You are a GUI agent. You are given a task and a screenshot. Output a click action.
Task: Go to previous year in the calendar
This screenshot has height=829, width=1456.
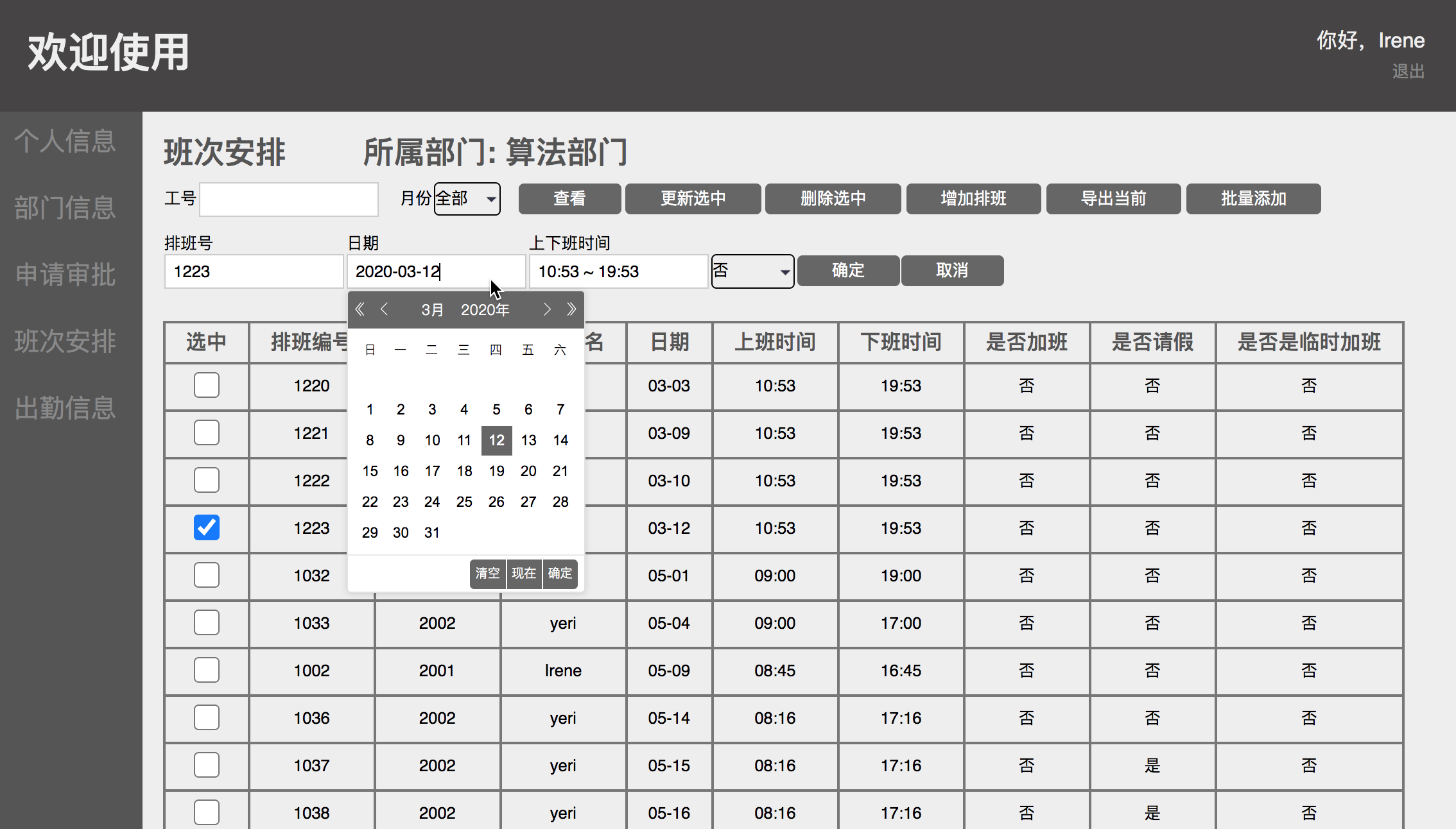pyautogui.click(x=360, y=309)
